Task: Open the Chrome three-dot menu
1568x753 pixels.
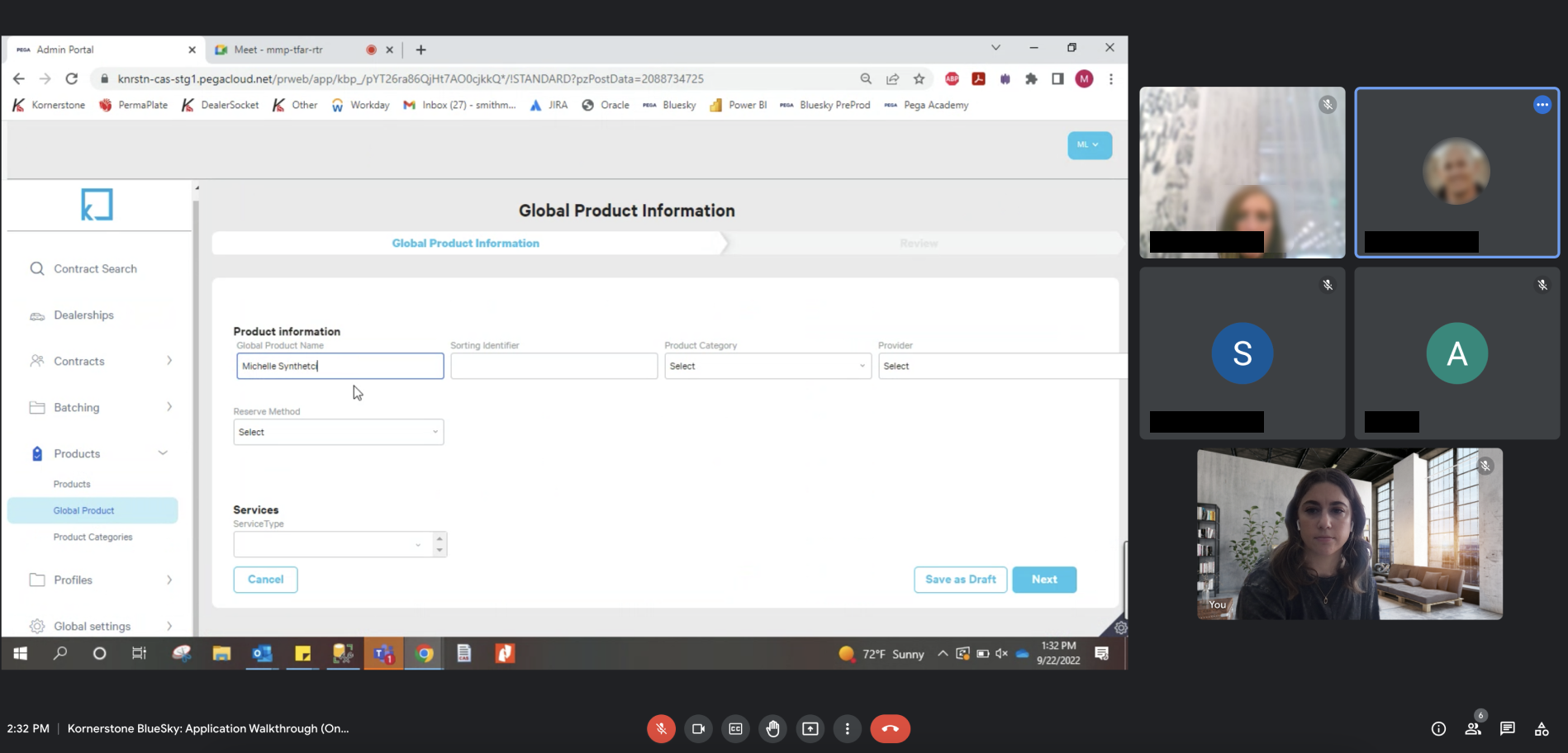Action: 1111,78
